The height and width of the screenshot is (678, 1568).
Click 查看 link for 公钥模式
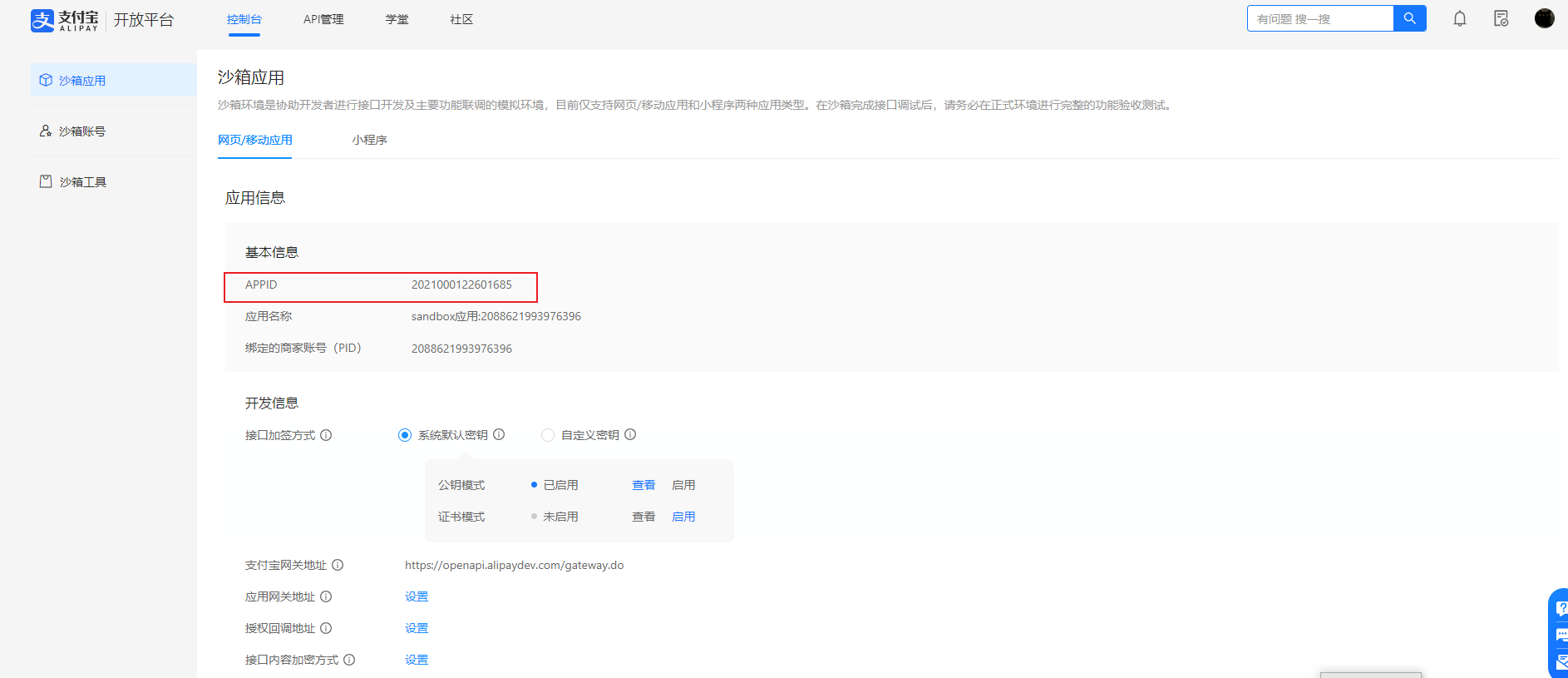tap(643, 485)
